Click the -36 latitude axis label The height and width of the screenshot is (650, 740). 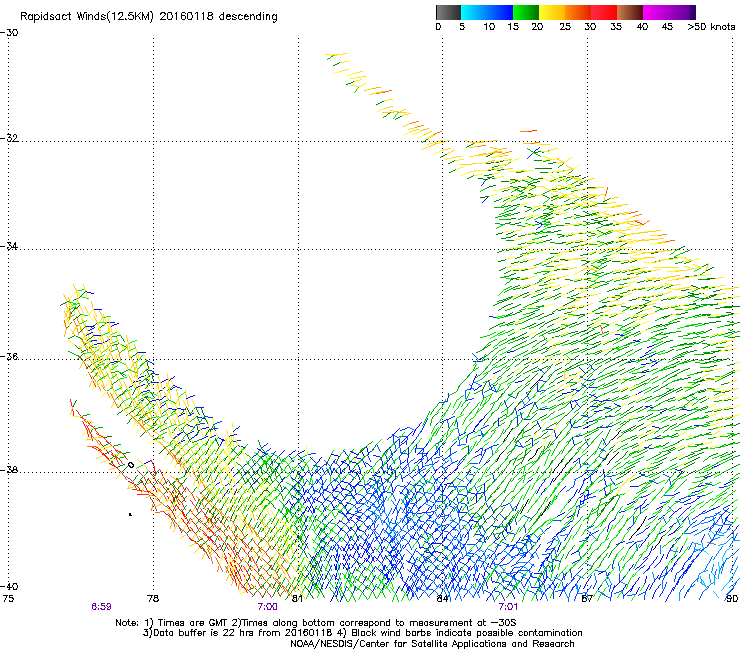coord(9,356)
